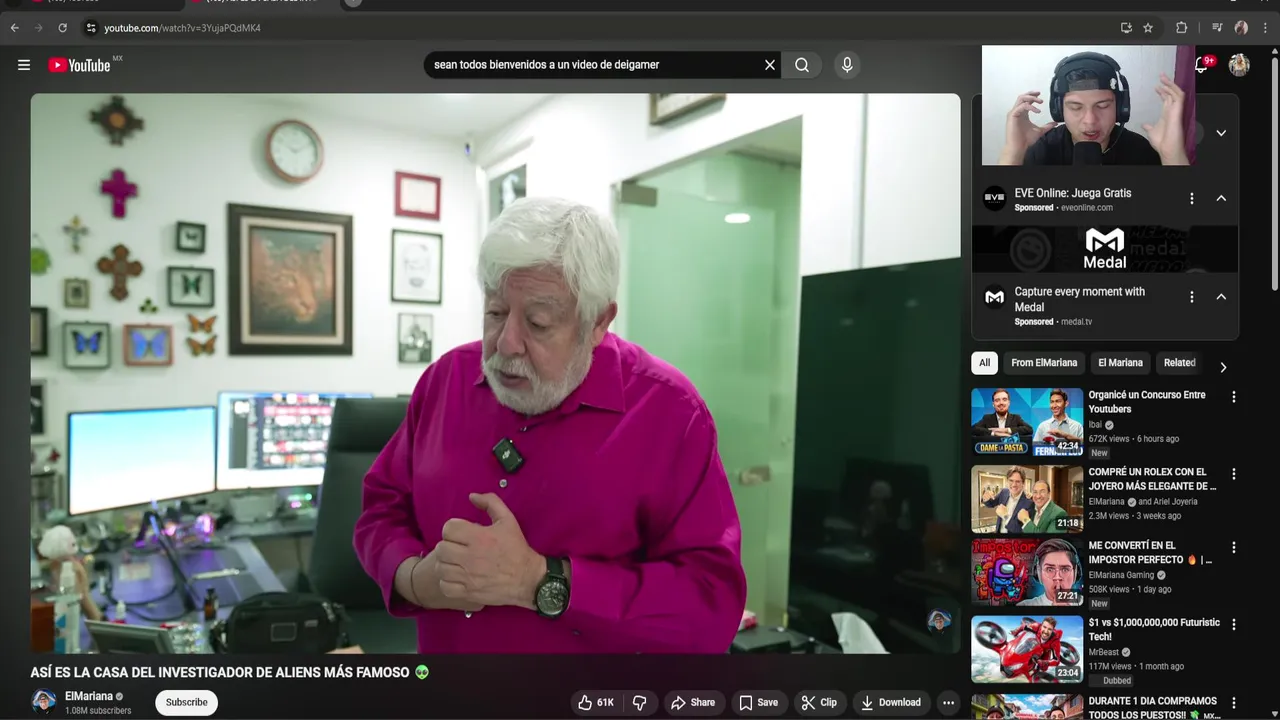Screen dimensions: 1280x720
Task: Click the channel watermark in the video
Action: tap(939, 621)
